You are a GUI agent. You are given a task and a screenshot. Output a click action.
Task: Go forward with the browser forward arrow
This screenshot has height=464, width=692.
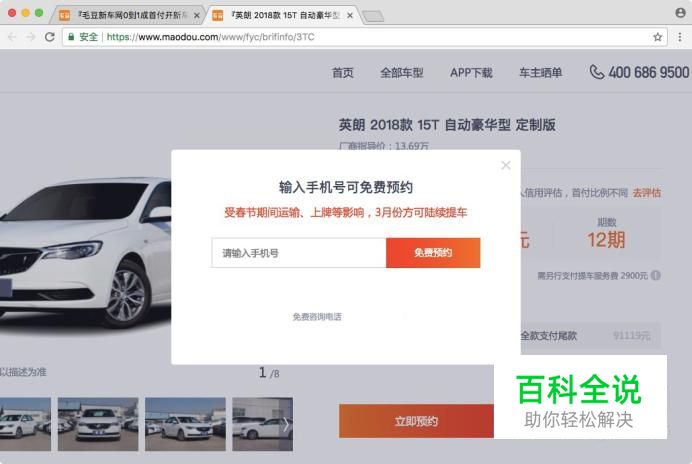(30, 37)
